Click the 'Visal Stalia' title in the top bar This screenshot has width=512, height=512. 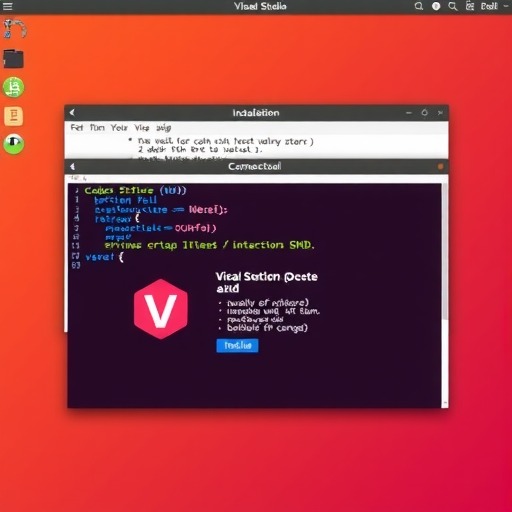(x=260, y=6)
